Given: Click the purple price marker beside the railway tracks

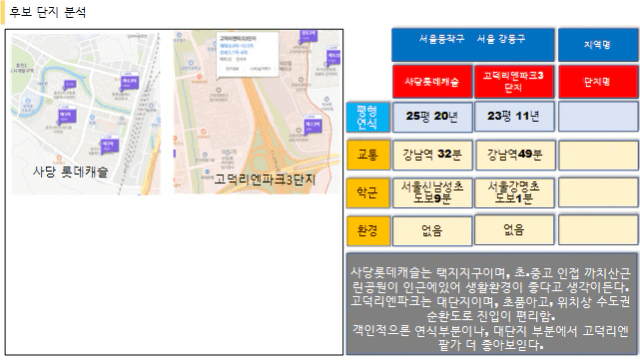Looking at the screenshot, I should tap(129, 81).
